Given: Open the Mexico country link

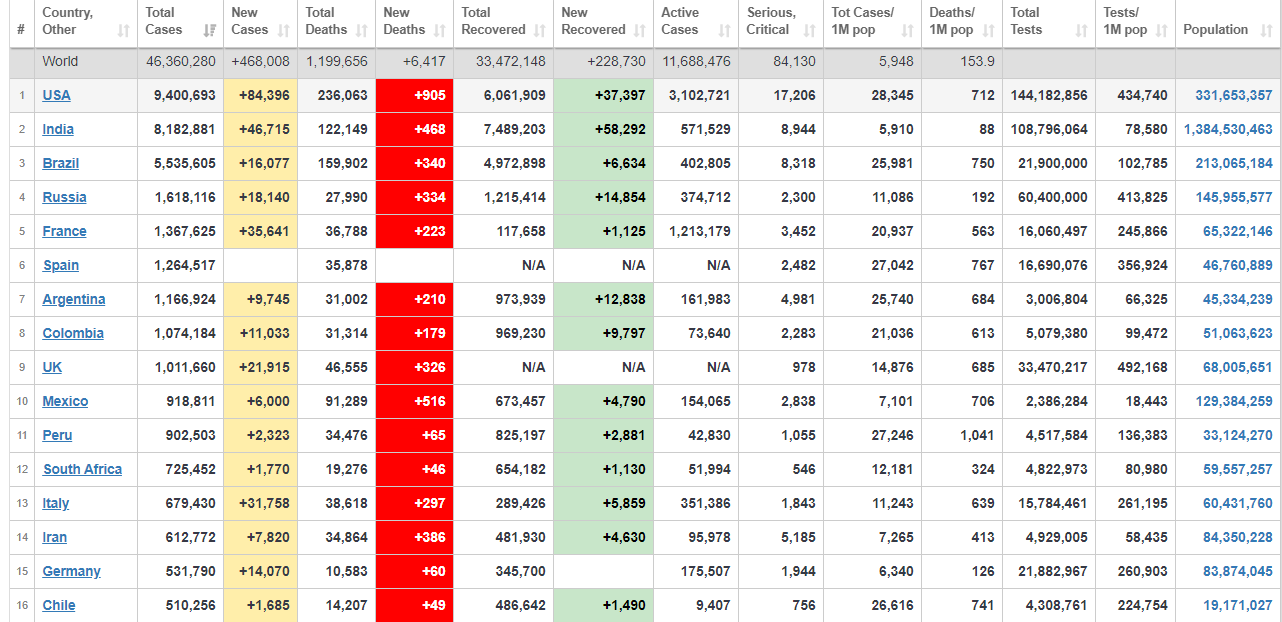Looking at the screenshot, I should pos(65,401).
